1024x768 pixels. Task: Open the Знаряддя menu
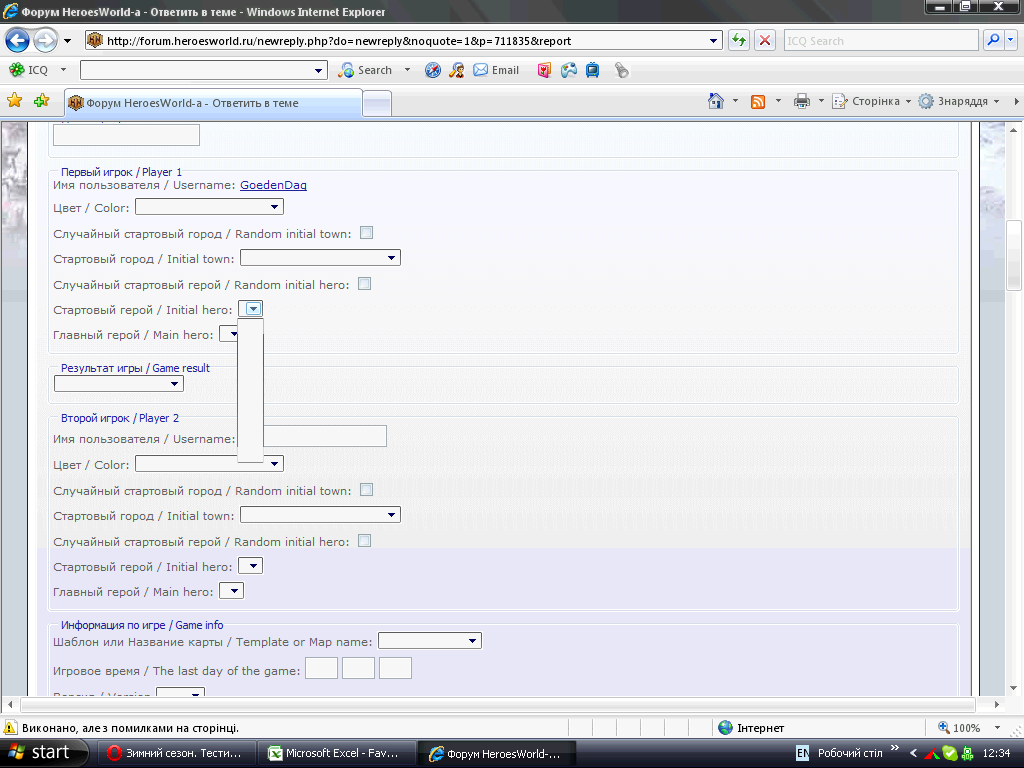point(958,101)
